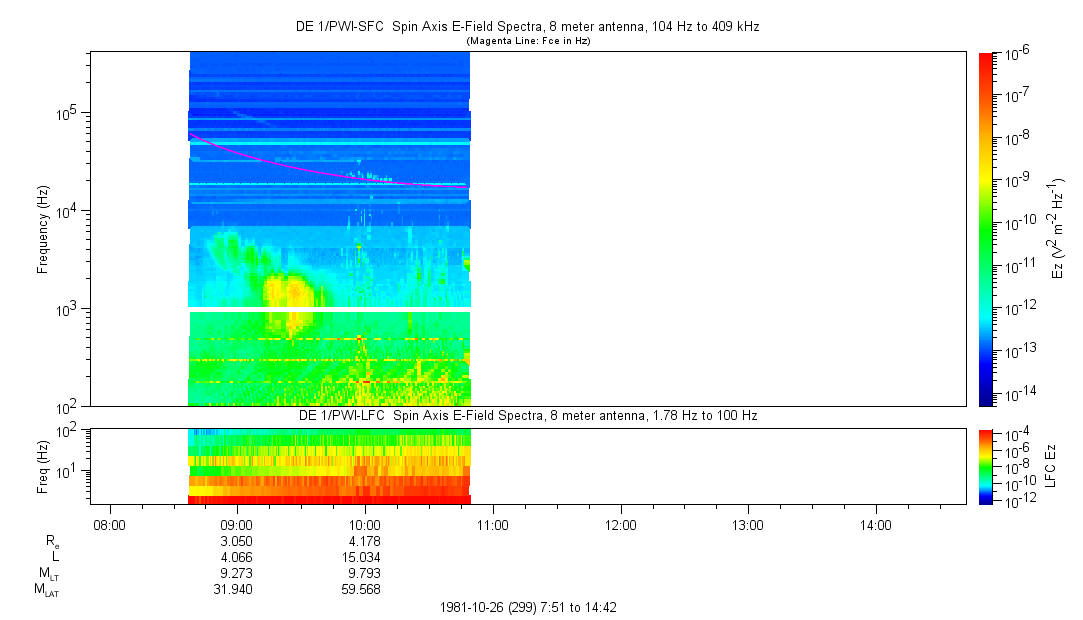Click the upper Ez color scale bar
Viewport: 1083px width, 620px height.
pos(987,229)
